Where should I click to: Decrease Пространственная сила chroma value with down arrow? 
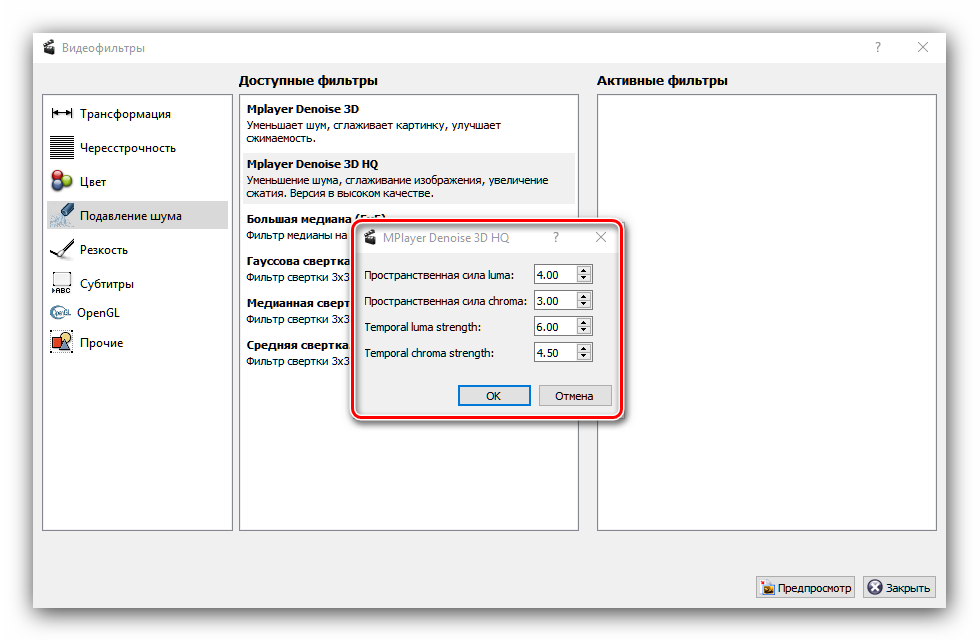click(584, 305)
